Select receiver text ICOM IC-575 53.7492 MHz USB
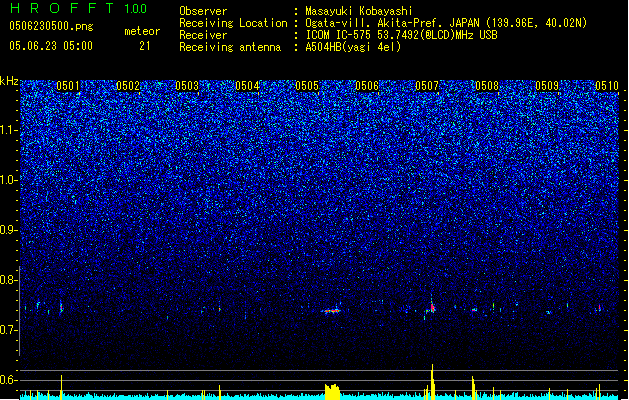This screenshot has width=629, height=400. point(401,35)
